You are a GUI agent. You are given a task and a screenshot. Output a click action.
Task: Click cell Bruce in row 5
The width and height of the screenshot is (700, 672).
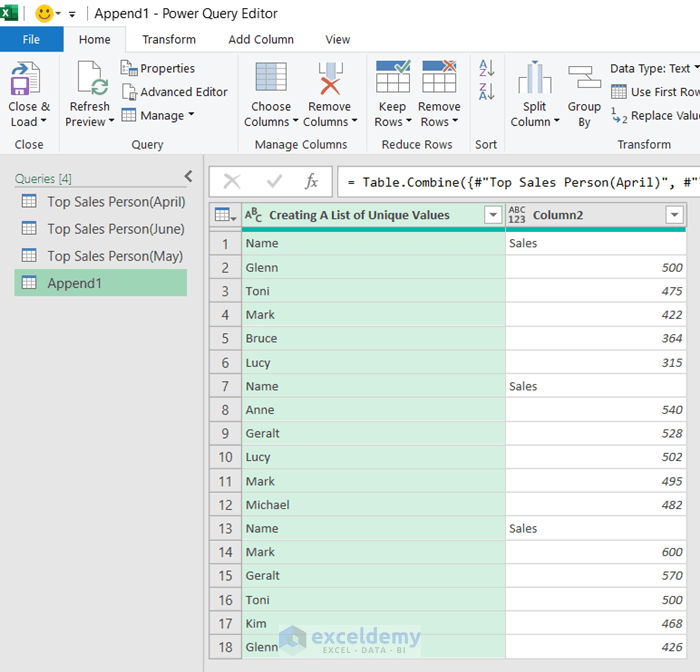(374, 338)
